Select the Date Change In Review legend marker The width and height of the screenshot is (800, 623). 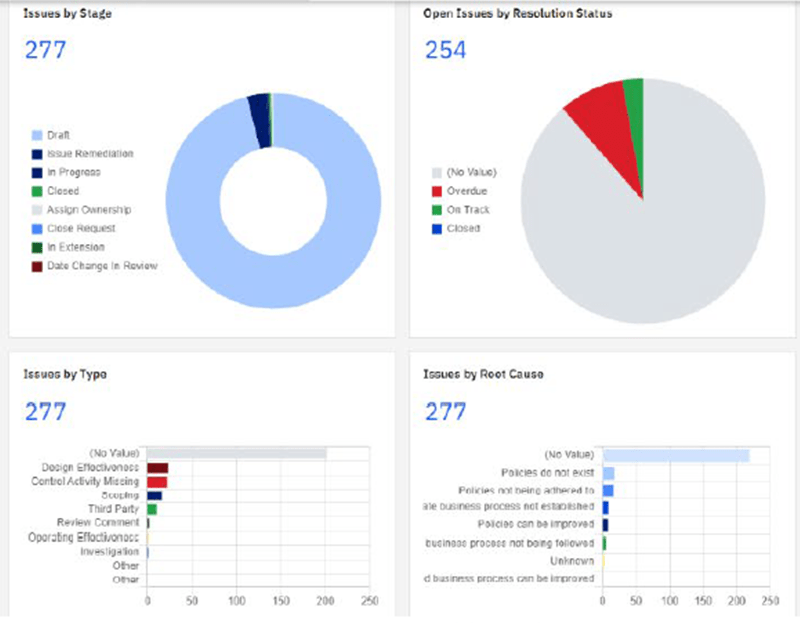(34, 266)
